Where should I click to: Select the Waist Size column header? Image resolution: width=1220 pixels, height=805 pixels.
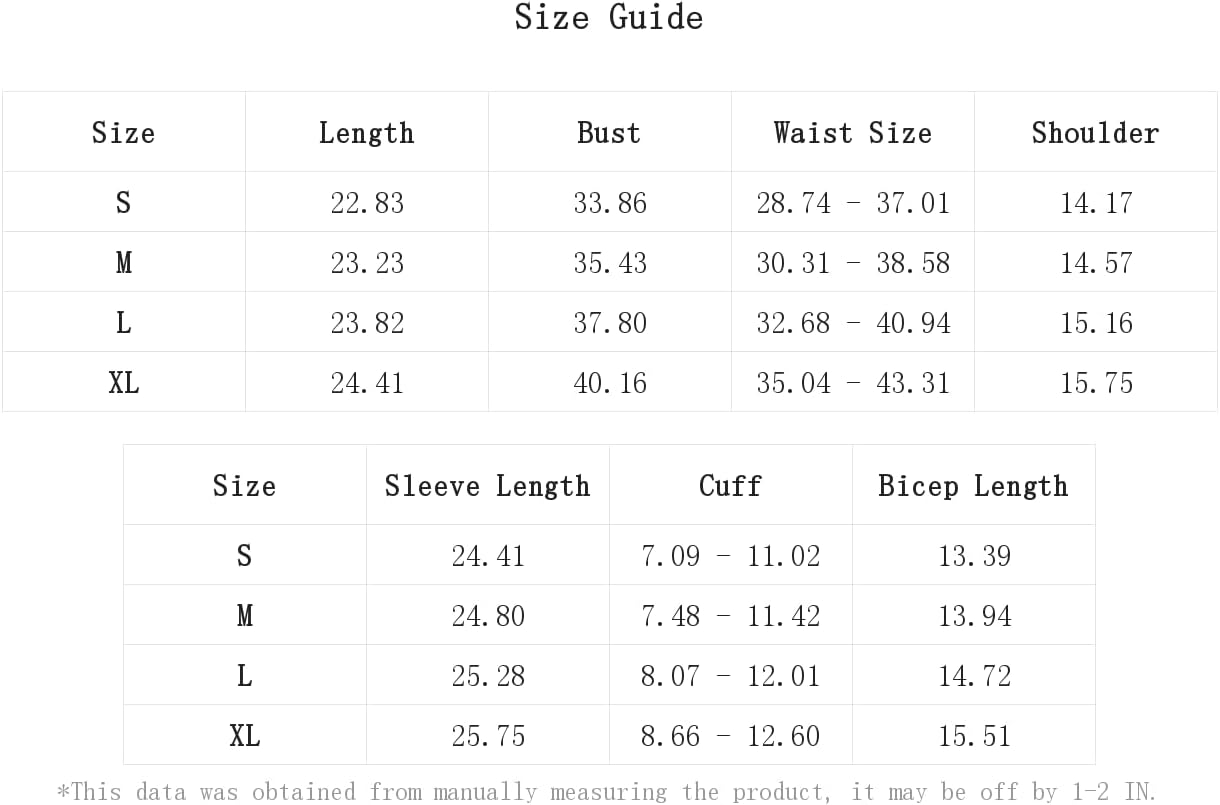(x=852, y=133)
